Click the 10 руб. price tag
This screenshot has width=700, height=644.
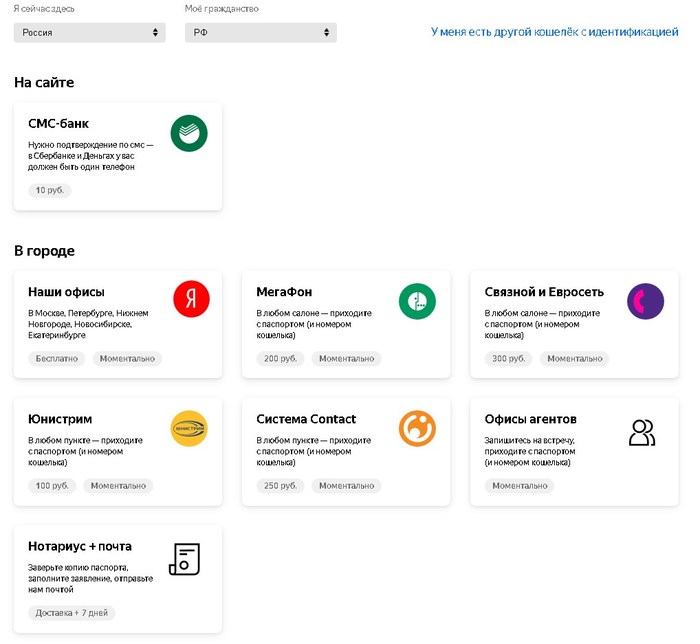click(x=50, y=190)
